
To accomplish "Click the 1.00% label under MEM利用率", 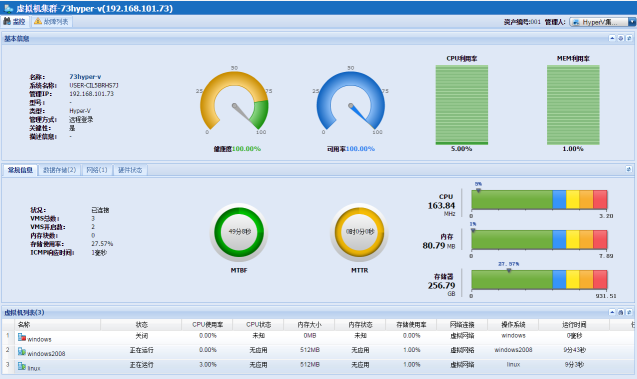I will point(573,149).
